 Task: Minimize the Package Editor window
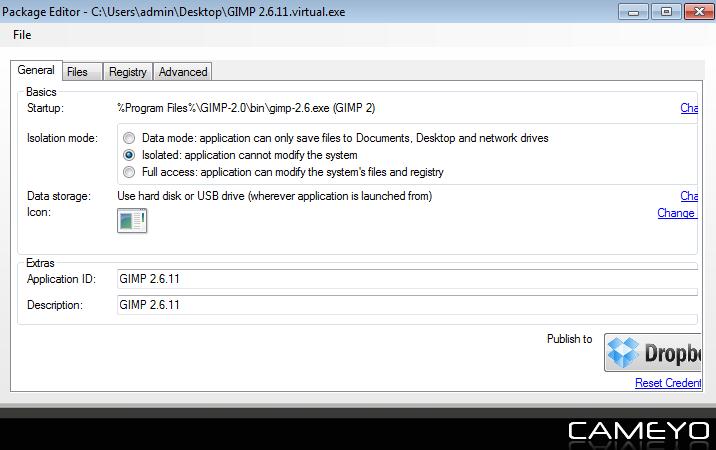pos(633,12)
